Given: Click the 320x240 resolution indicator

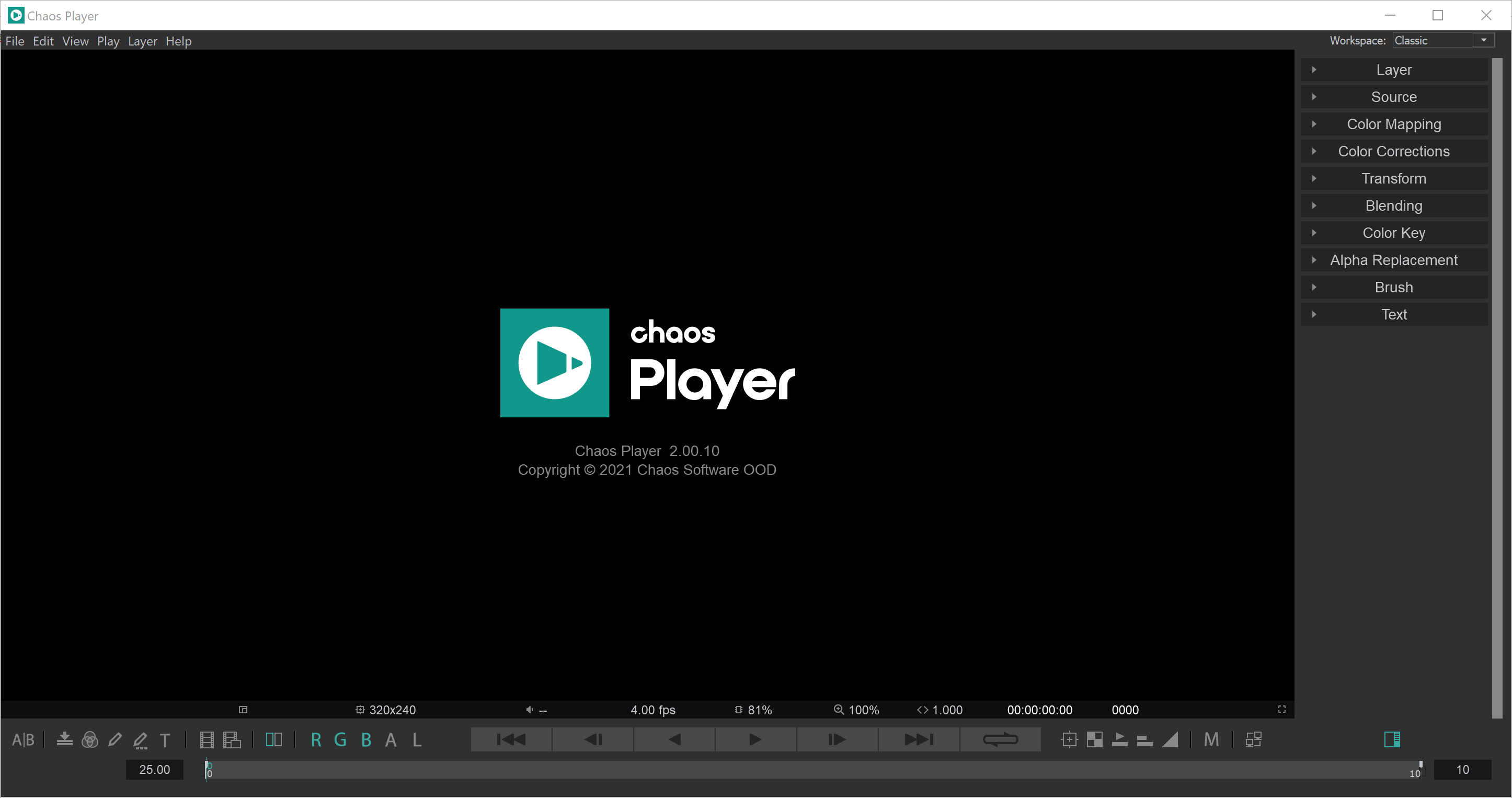Looking at the screenshot, I should click(x=386, y=710).
